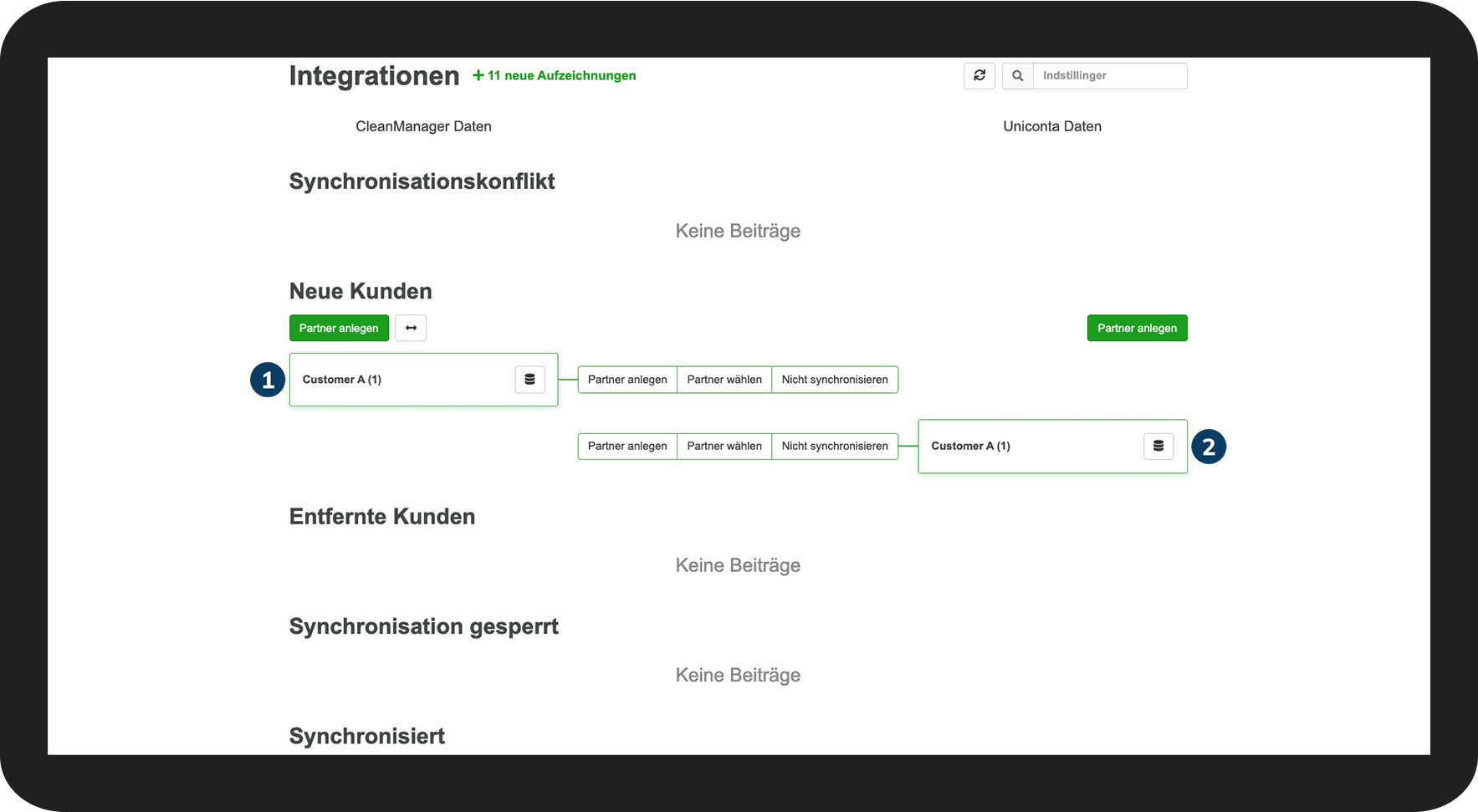Click Keine Beiträge under Entfernte Kunden
The image size is (1478, 812).
(x=738, y=565)
